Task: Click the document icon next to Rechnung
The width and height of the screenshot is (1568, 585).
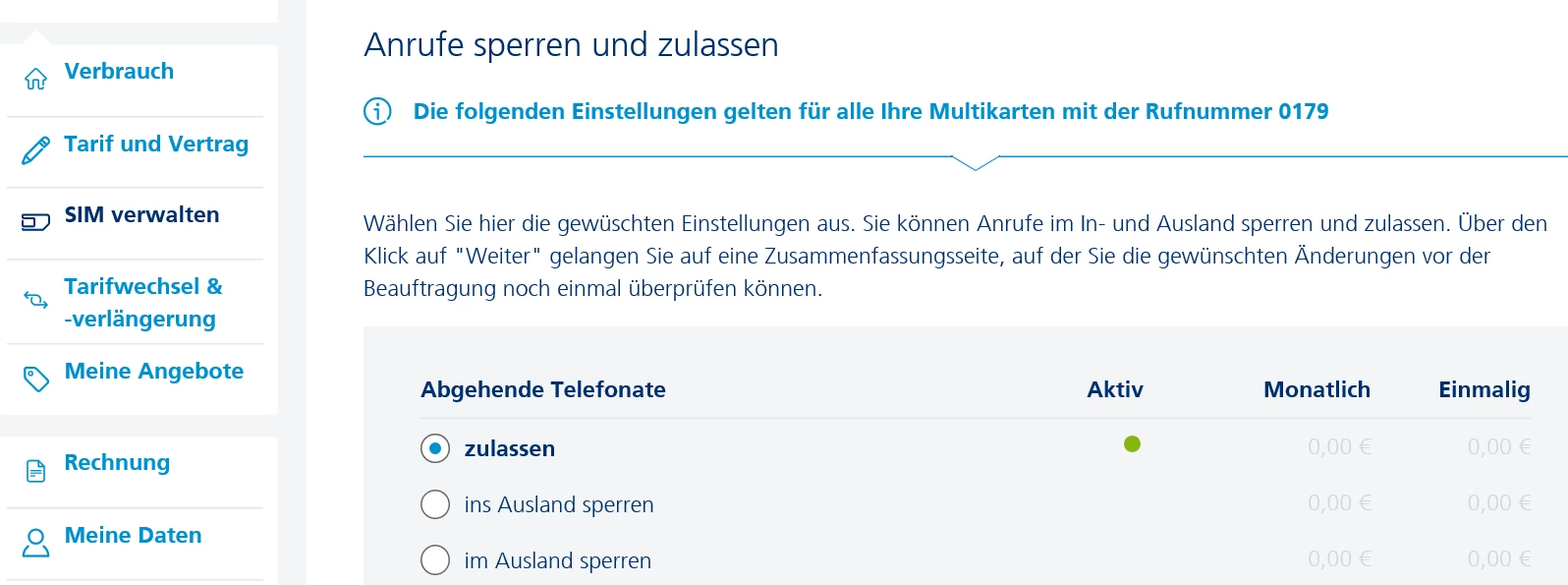Action: [36, 471]
